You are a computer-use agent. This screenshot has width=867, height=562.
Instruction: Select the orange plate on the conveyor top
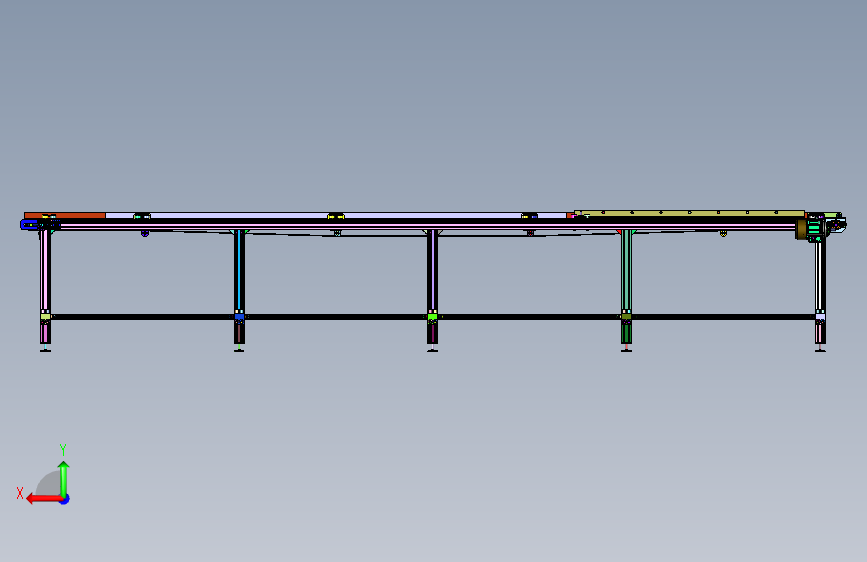coord(65,215)
